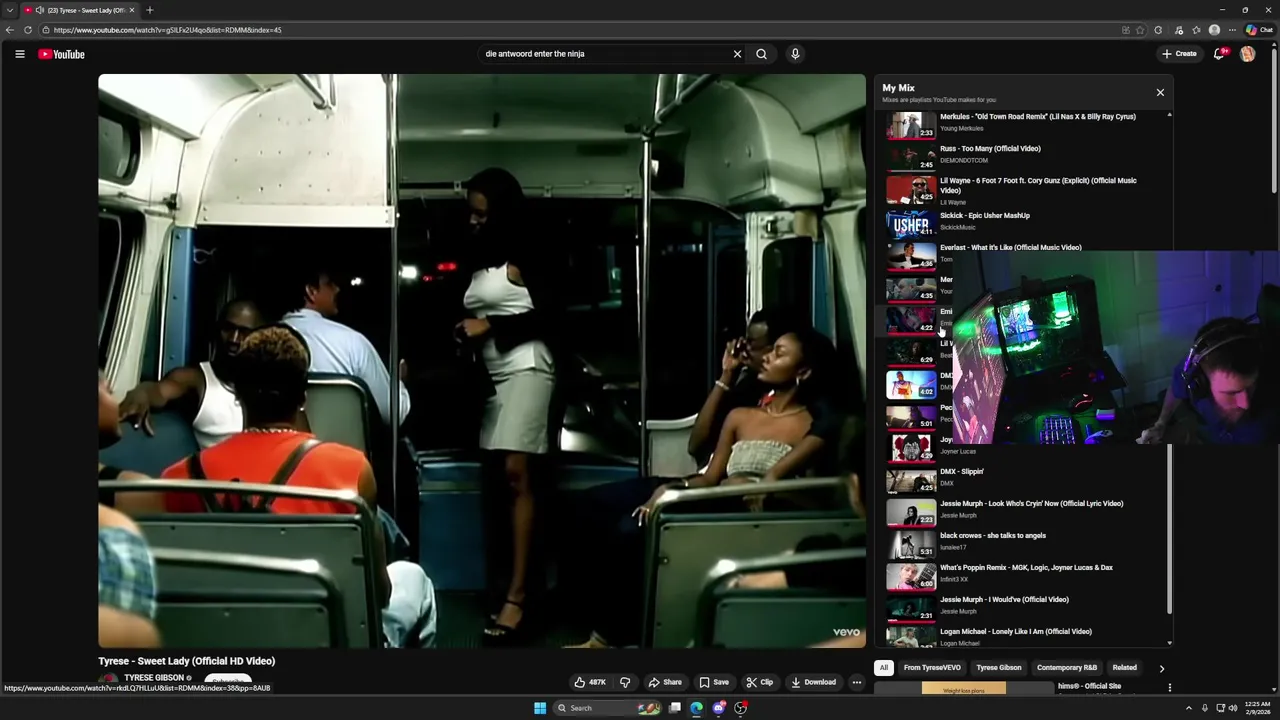The height and width of the screenshot is (720, 1280).
Task: Start voice search with microphone icon
Action: tap(795, 54)
